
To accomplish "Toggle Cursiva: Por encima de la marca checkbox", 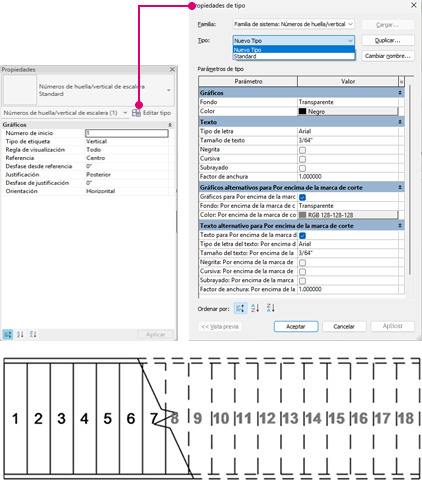I will pos(302,272).
